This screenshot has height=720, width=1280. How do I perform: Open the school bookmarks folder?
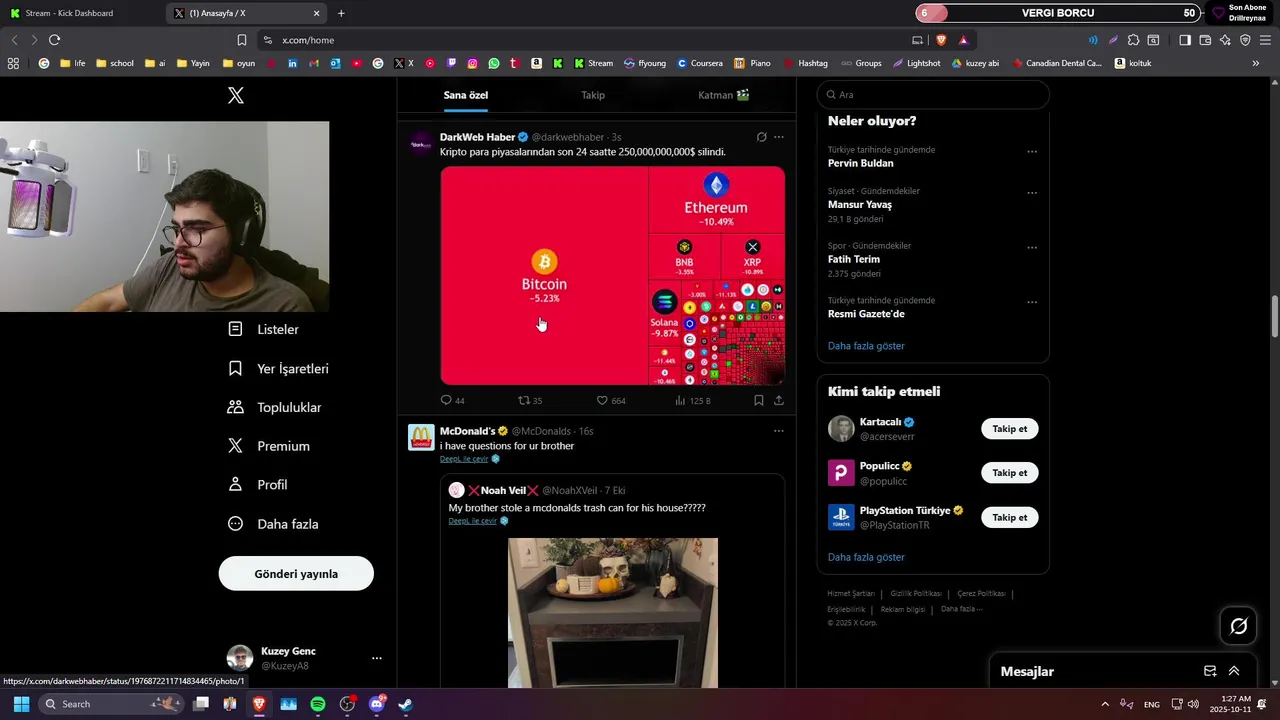coord(115,63)
